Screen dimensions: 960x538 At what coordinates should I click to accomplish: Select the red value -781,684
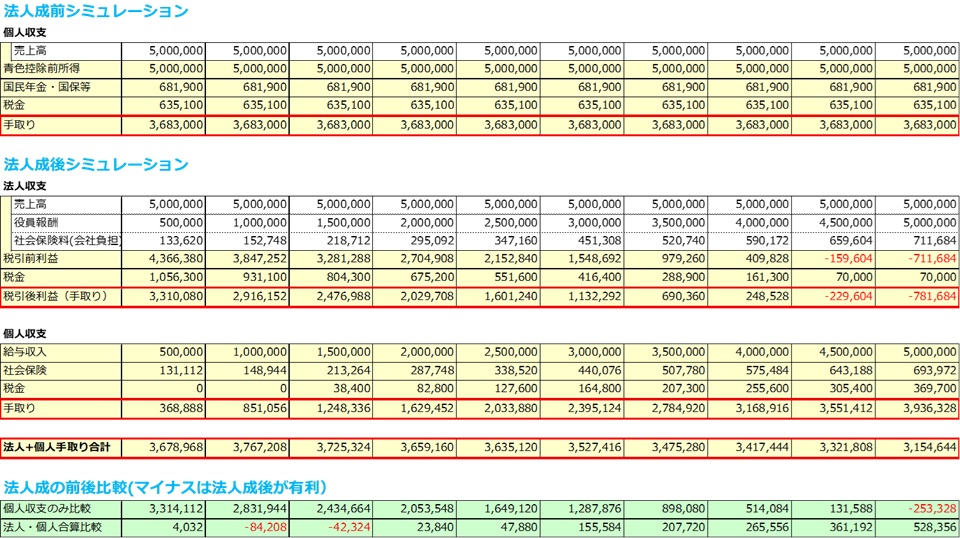[917, 296]
